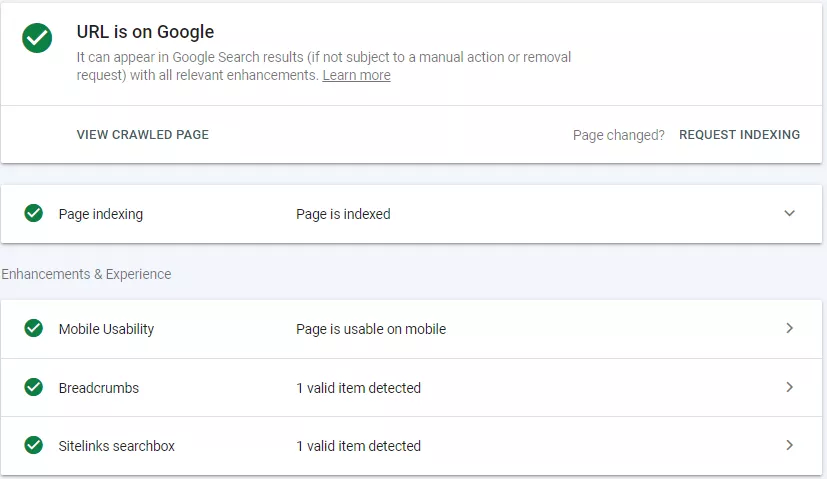Click Breadcrumbs 1 valid item detected text
This screenshot has height=480, width=828.
[359, 388]
